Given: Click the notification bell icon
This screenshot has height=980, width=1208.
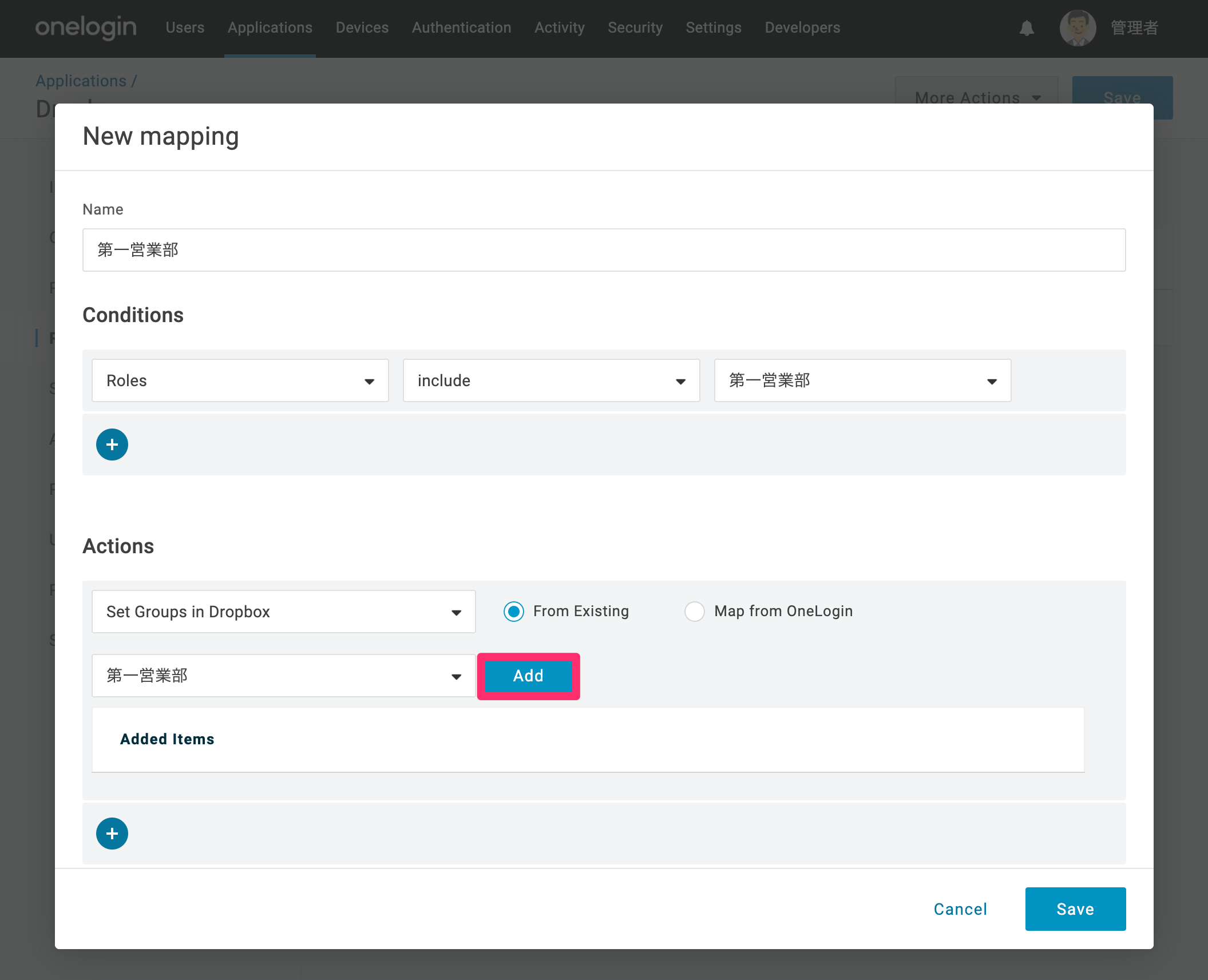Looking at the screenshot, I should click(1027, 28).
